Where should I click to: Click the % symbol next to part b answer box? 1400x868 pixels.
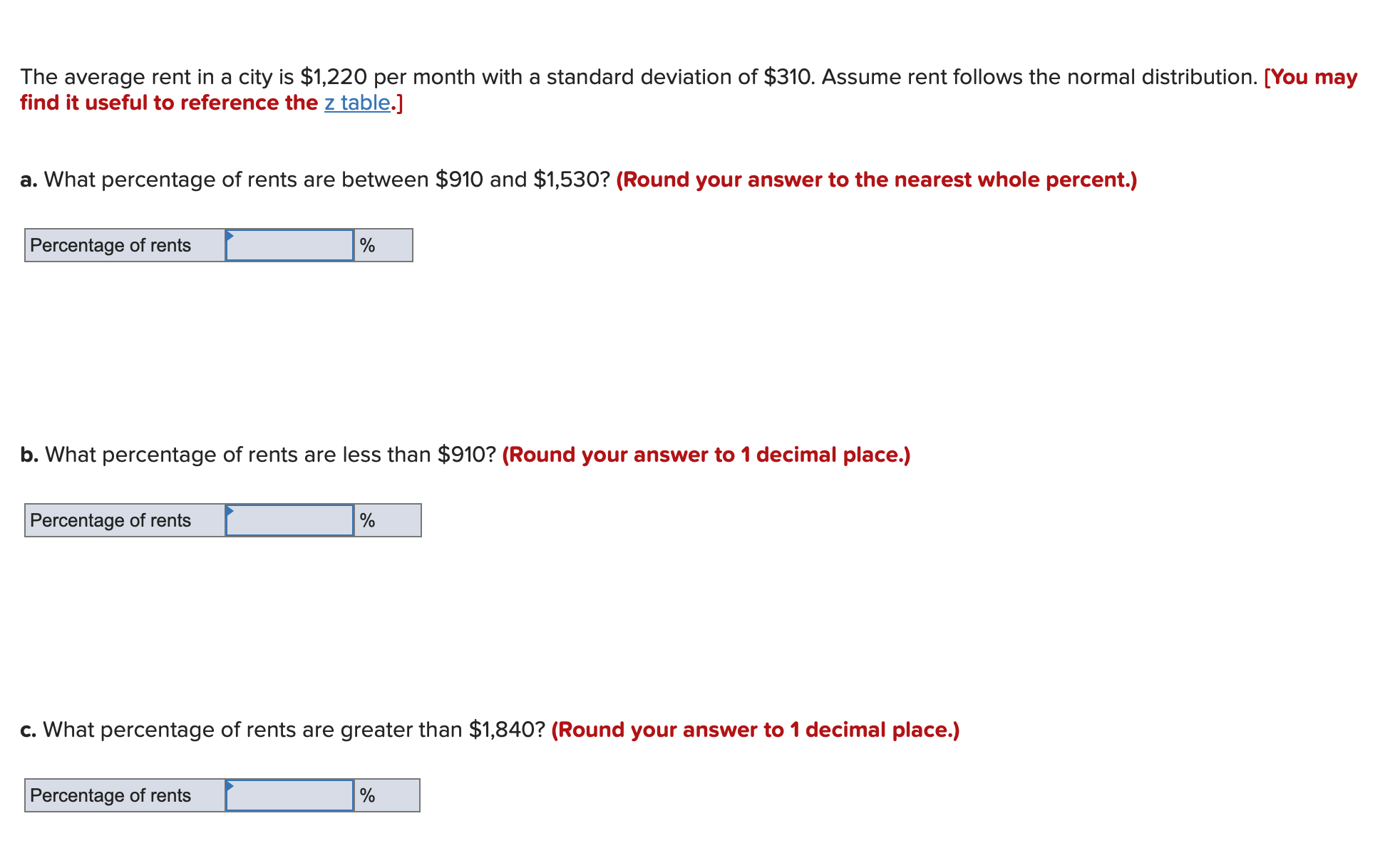tap(367, 520)
